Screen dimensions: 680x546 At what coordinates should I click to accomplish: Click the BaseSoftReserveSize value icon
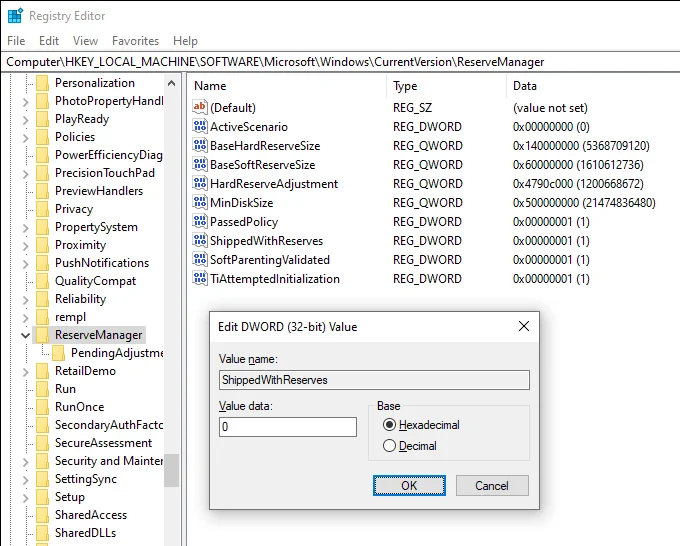click(x=199, y=164)
